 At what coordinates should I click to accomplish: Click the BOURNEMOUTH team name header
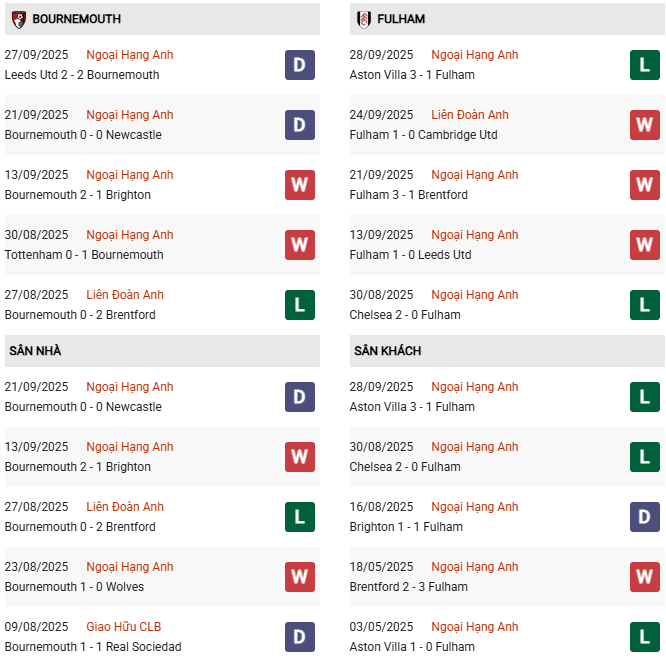tap(76, 19)
